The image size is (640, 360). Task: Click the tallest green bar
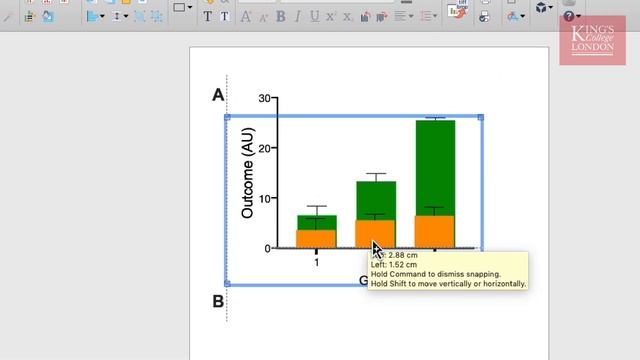436,168
